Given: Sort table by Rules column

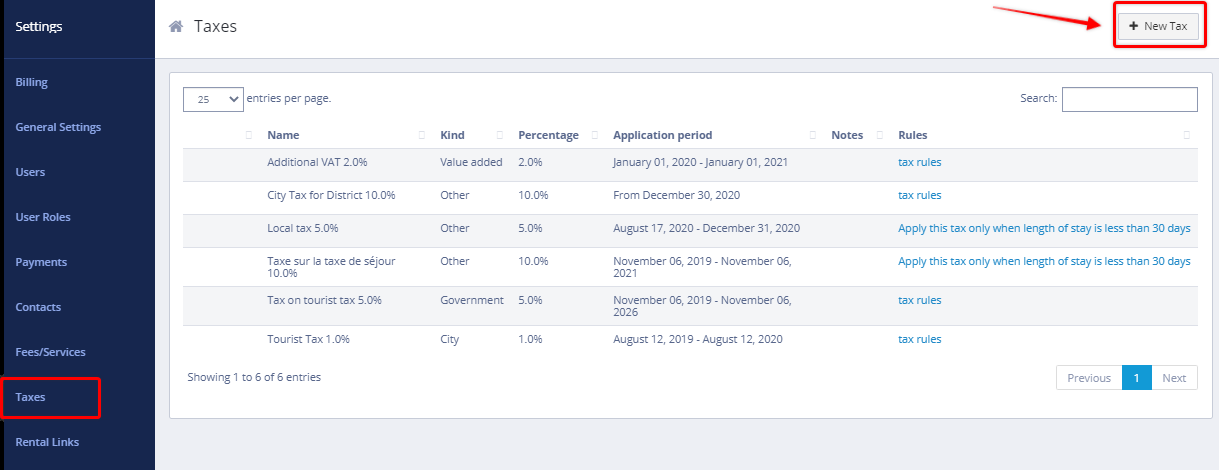Looking at the screenshot, I should [x=912, y=135].
